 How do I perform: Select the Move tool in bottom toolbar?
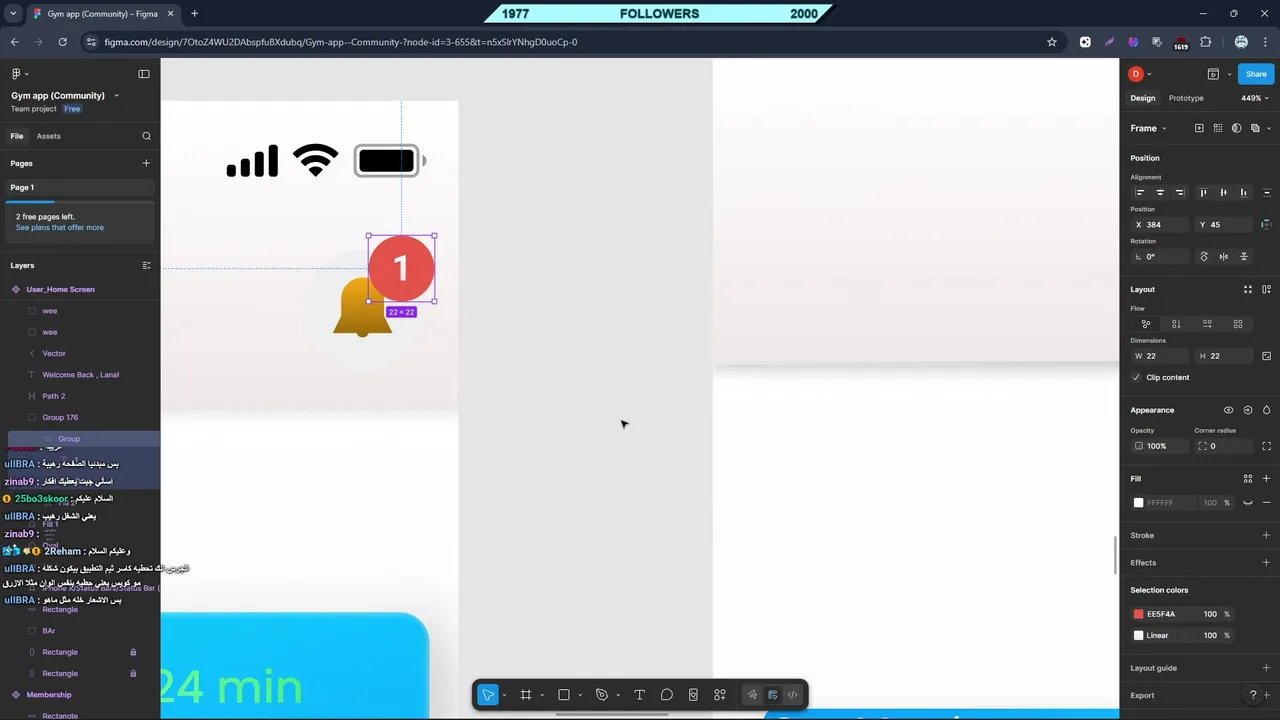pos(488,695)
